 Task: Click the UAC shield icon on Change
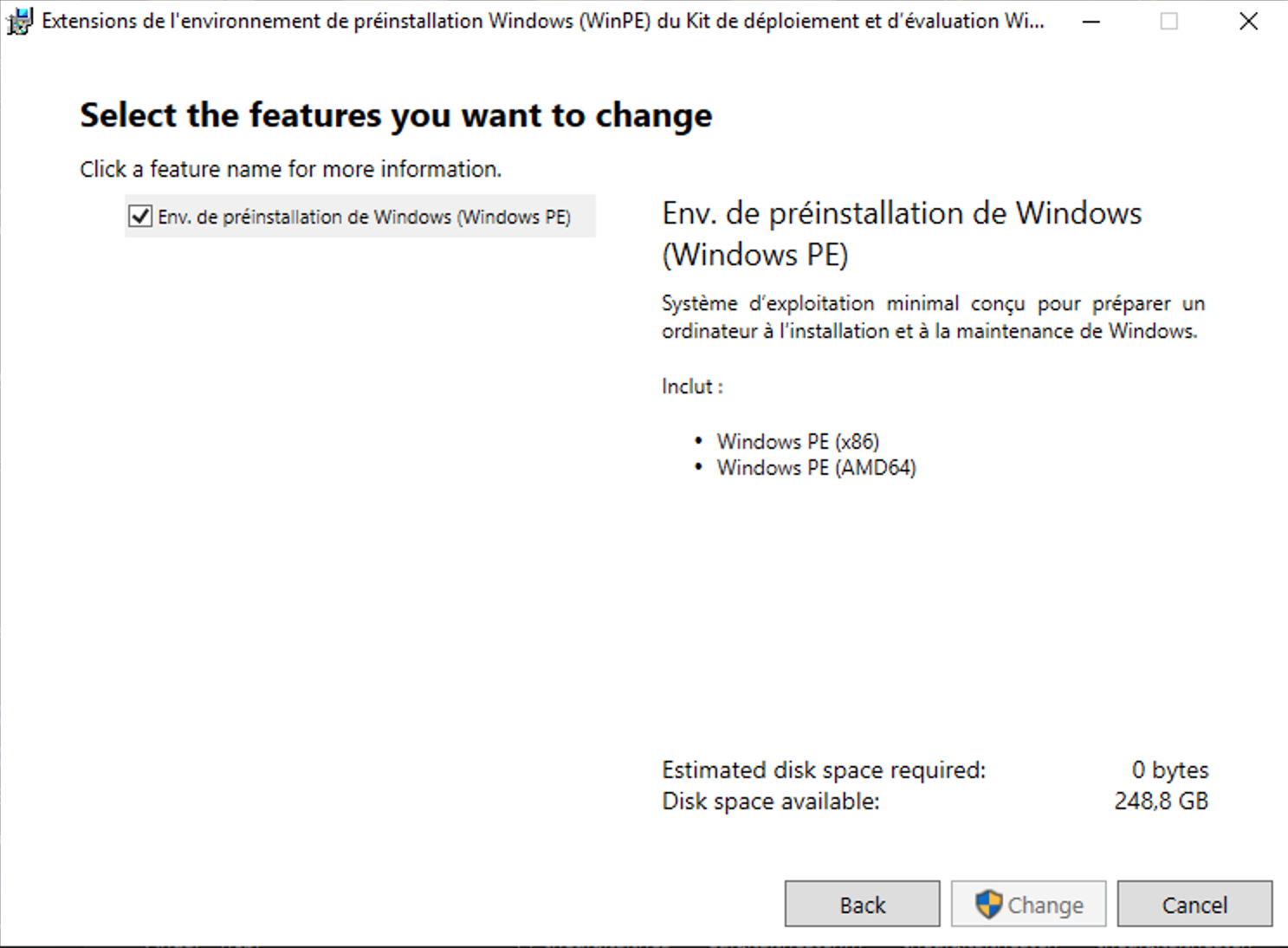click(988, 905)
